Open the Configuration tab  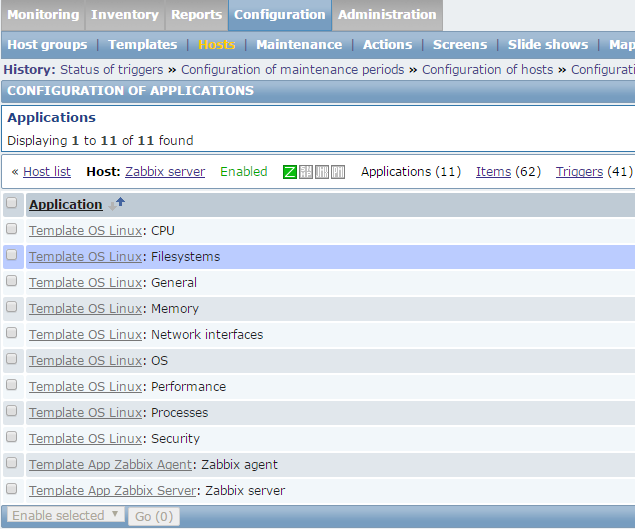280,15
